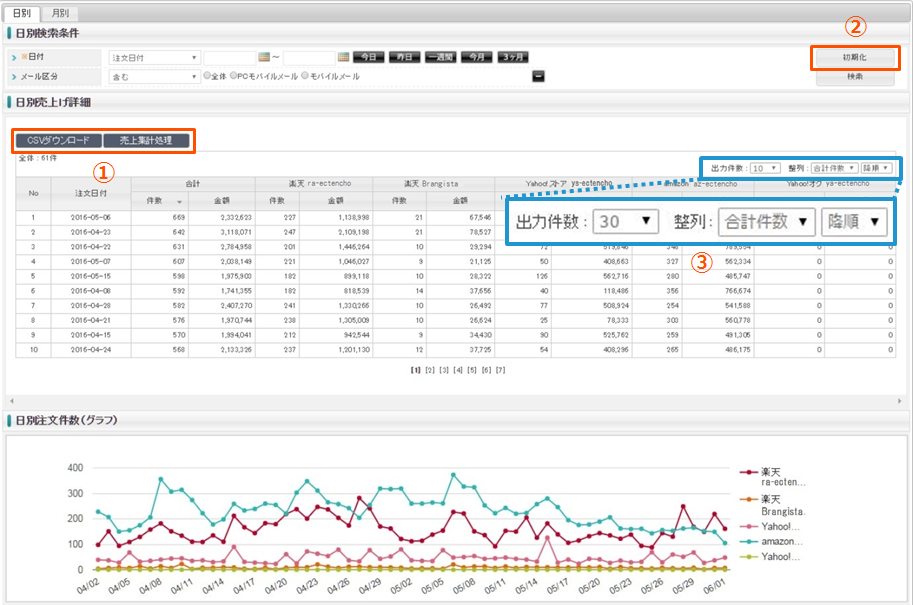913x605 pixels.
Task: Switch to the 月別 tab
Action: click(x=59, y=13)
